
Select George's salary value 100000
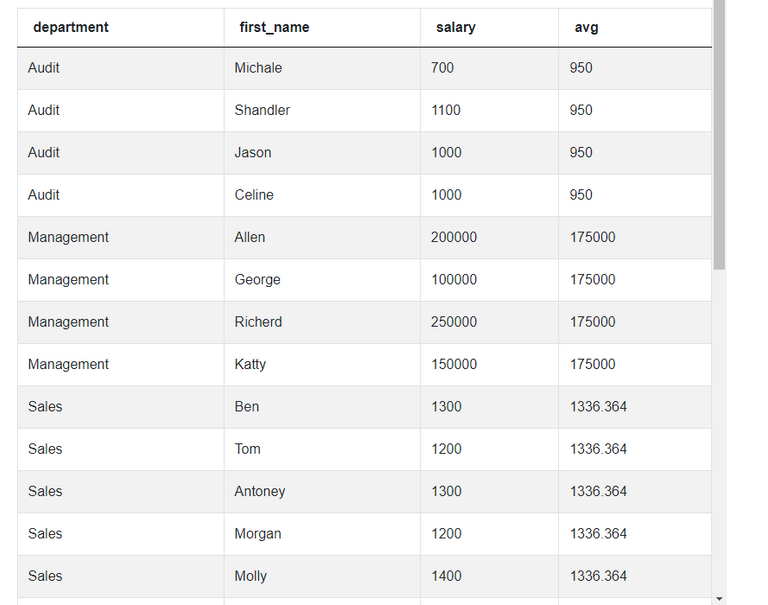pos(454,280)
